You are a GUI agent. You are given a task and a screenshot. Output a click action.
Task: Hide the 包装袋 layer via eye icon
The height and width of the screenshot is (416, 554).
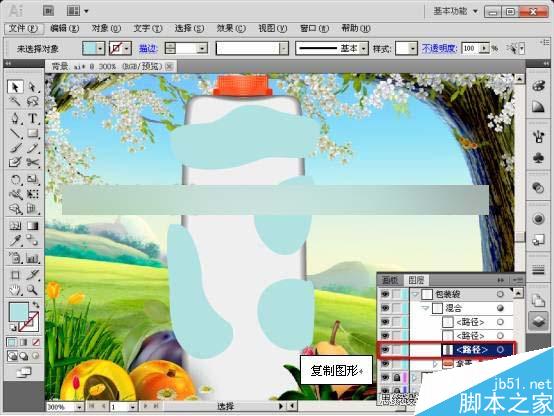(x=385, y=294)
